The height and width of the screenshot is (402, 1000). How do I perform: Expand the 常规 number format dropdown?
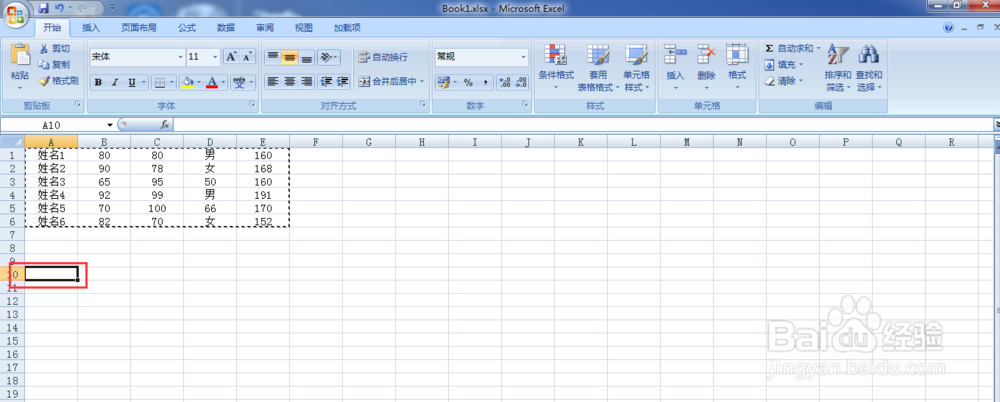pyautogui.click(x=524, y=57)
